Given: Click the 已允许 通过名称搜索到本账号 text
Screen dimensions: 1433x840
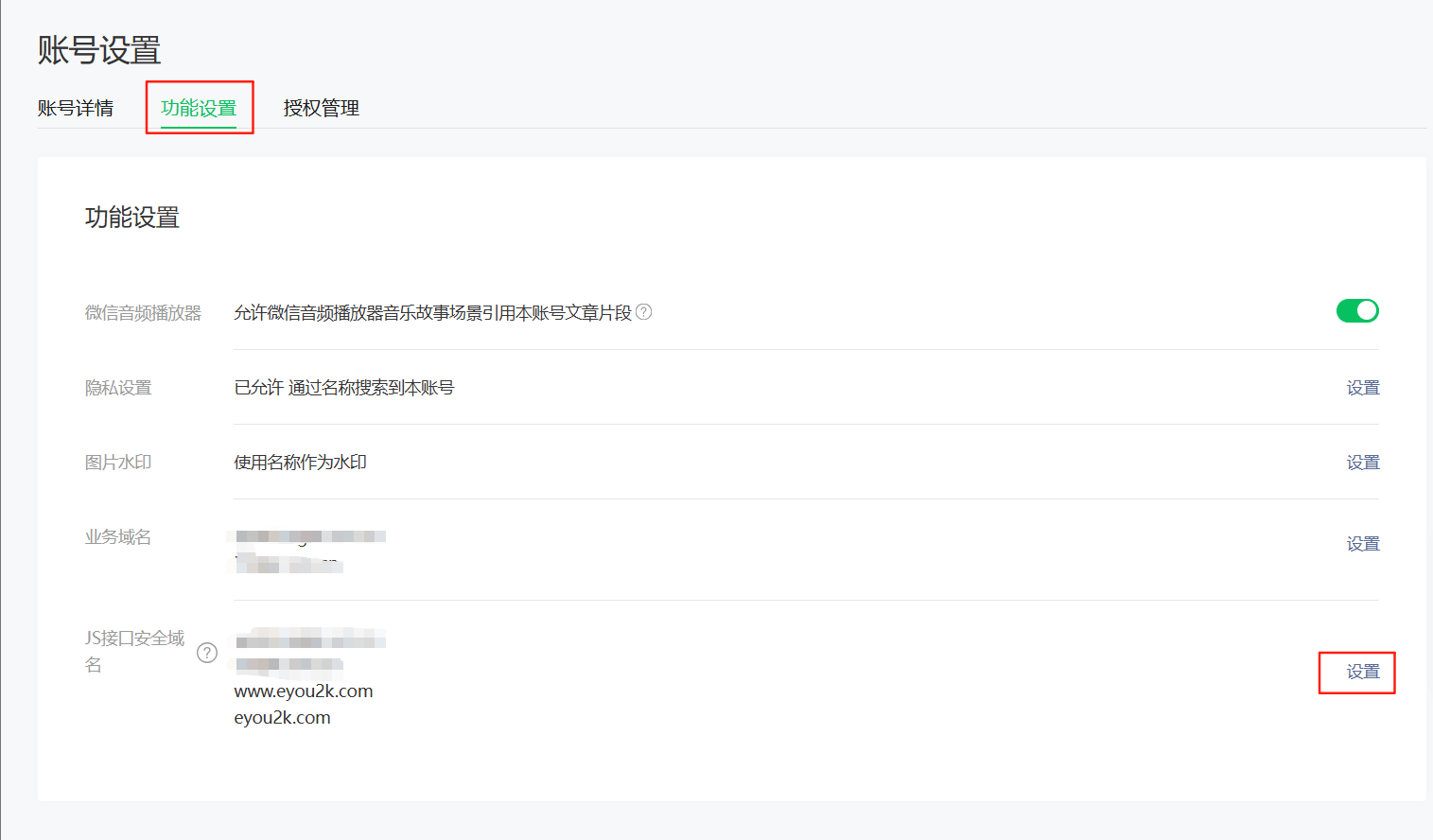Looking at the screenshot, I should (x=344, y=388).
